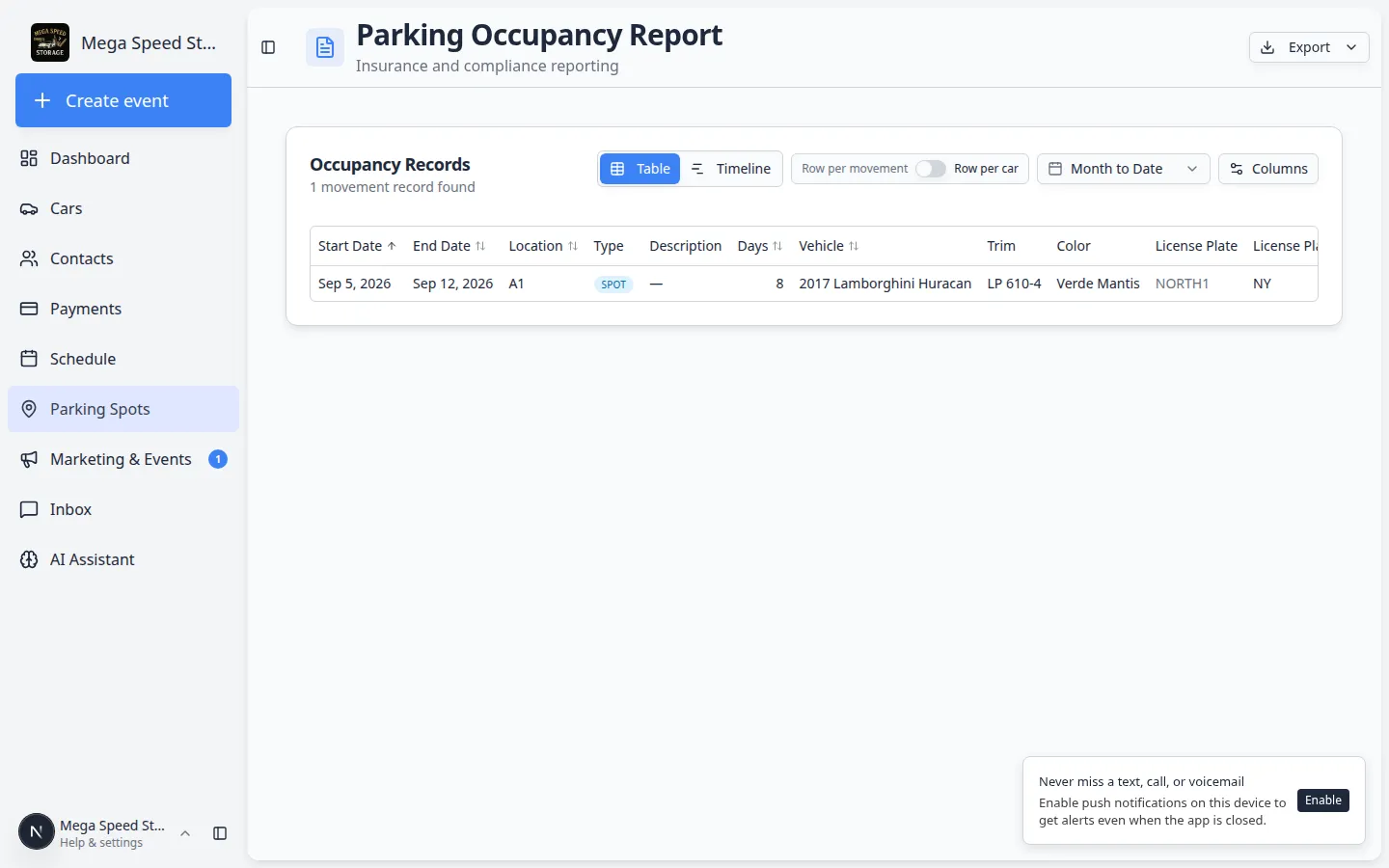Sort by Days column

click(x=760, y=246)
